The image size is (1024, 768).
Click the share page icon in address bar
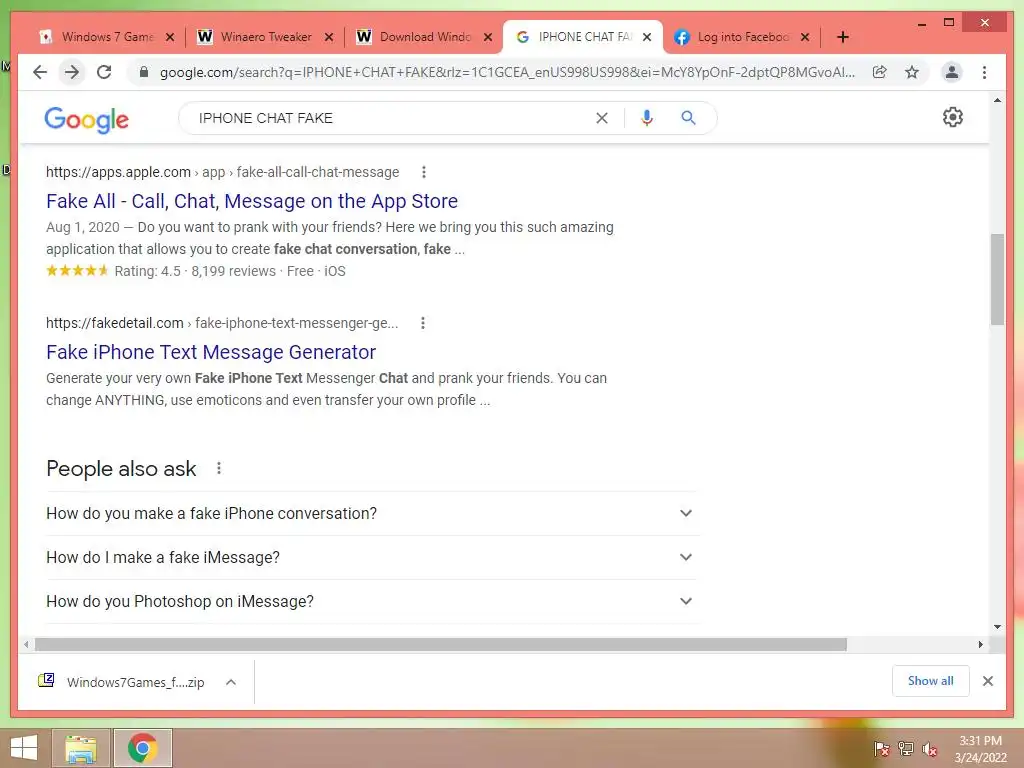(x=880, y=72)
